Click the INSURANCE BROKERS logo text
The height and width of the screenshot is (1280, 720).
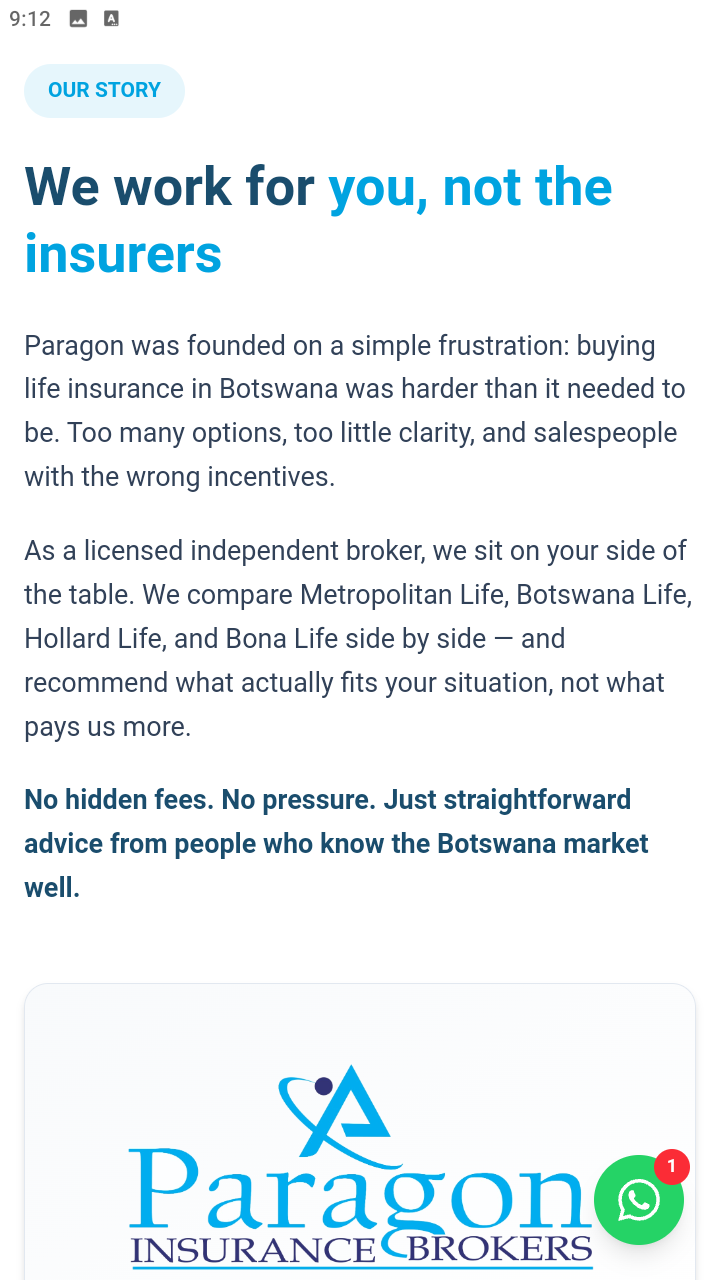361,1250
